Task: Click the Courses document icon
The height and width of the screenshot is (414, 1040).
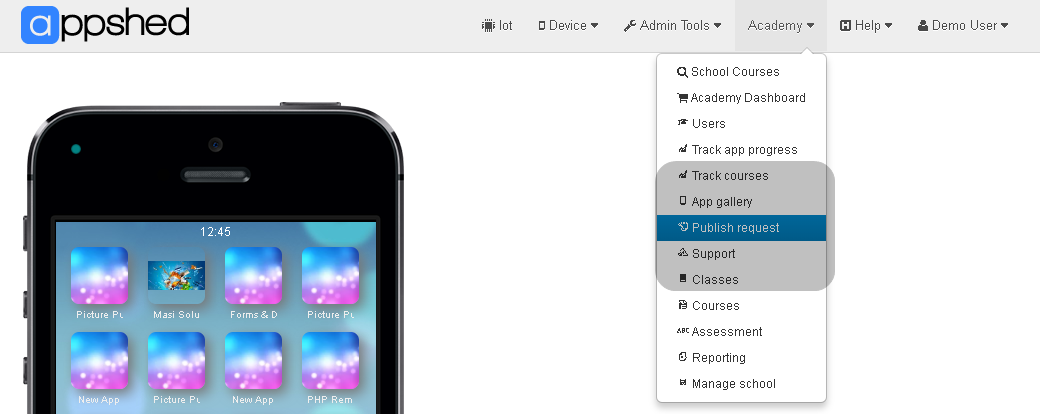Action: tap(682, 305)
